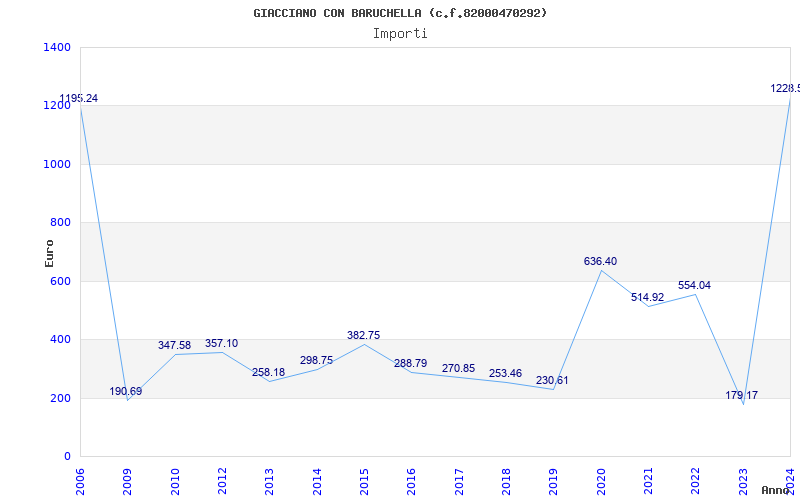The height and width of the screenshot is (500, 800).
Task: Select the 1000 y-axis tick label
Action: (57, 164)
